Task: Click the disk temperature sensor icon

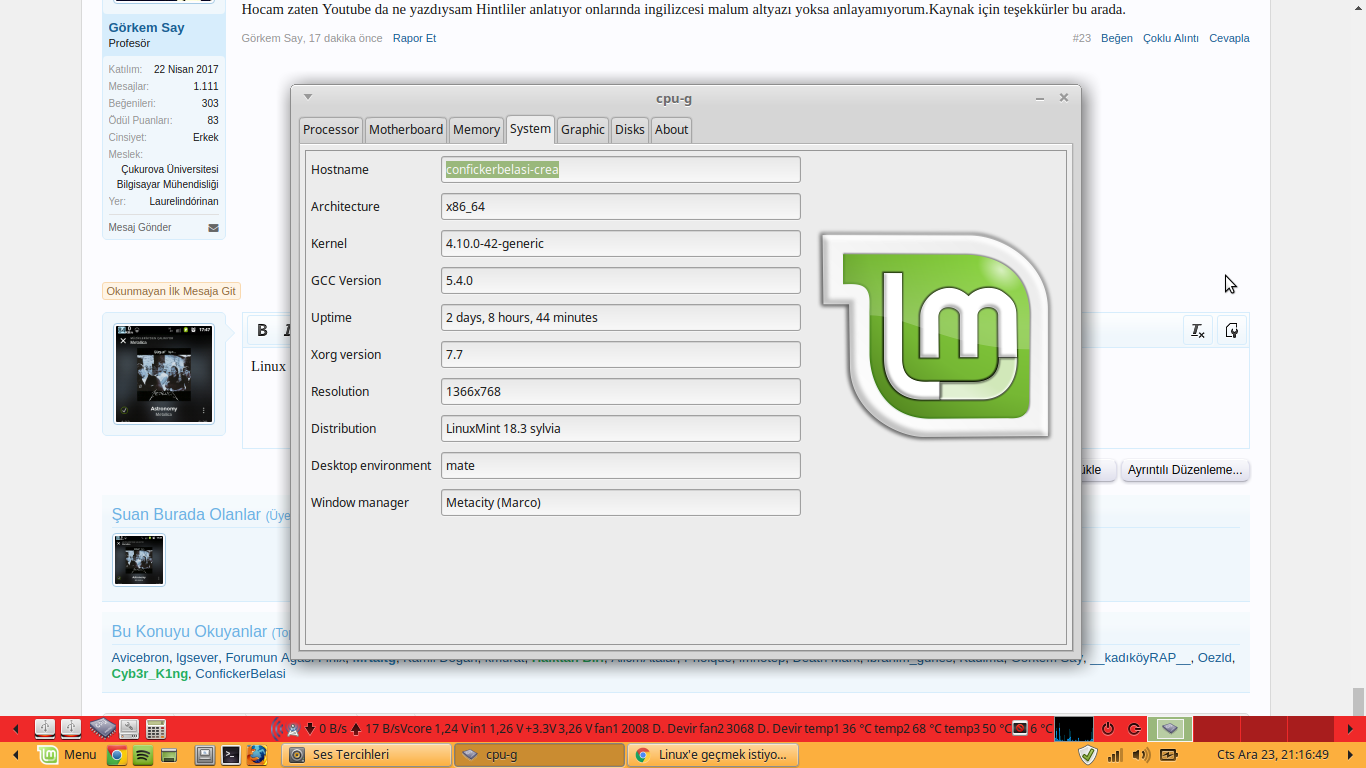Action: [x=1020, y=728]
